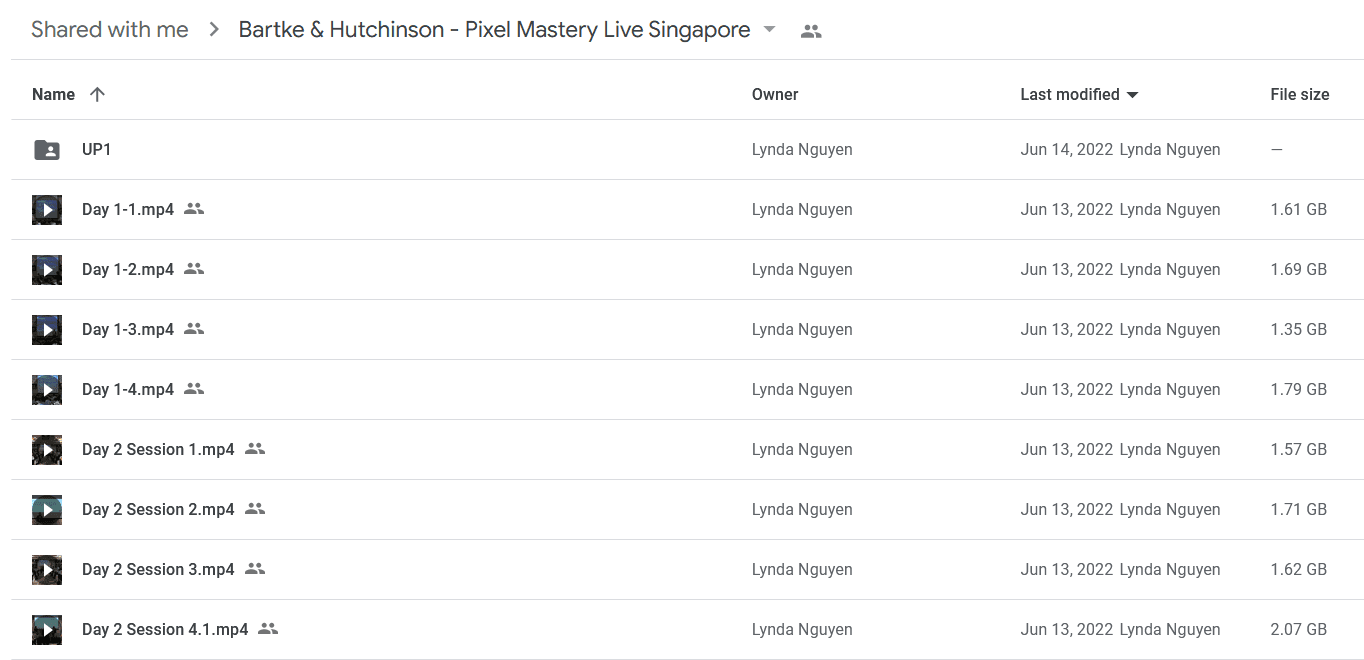Click the video thumbnail for Day 1-1.mp4
This screenshot has height=660, width=1364.
(47, 210)
